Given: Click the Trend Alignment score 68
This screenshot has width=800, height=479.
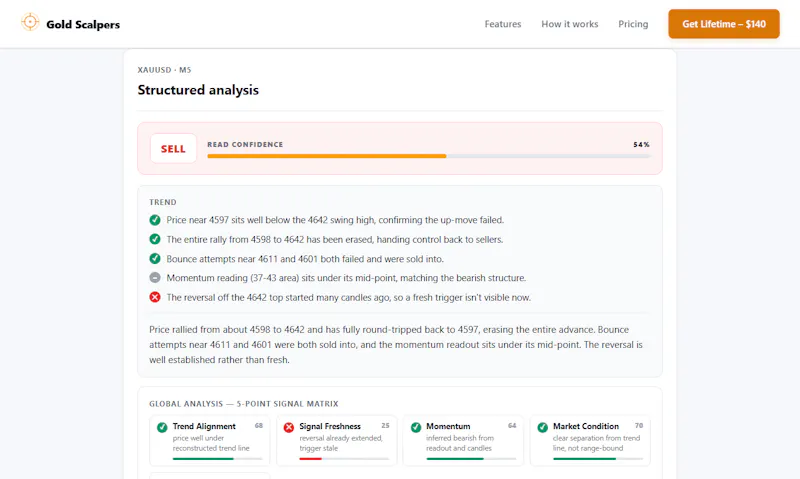Looking at the screenshot, I should 259,425.
